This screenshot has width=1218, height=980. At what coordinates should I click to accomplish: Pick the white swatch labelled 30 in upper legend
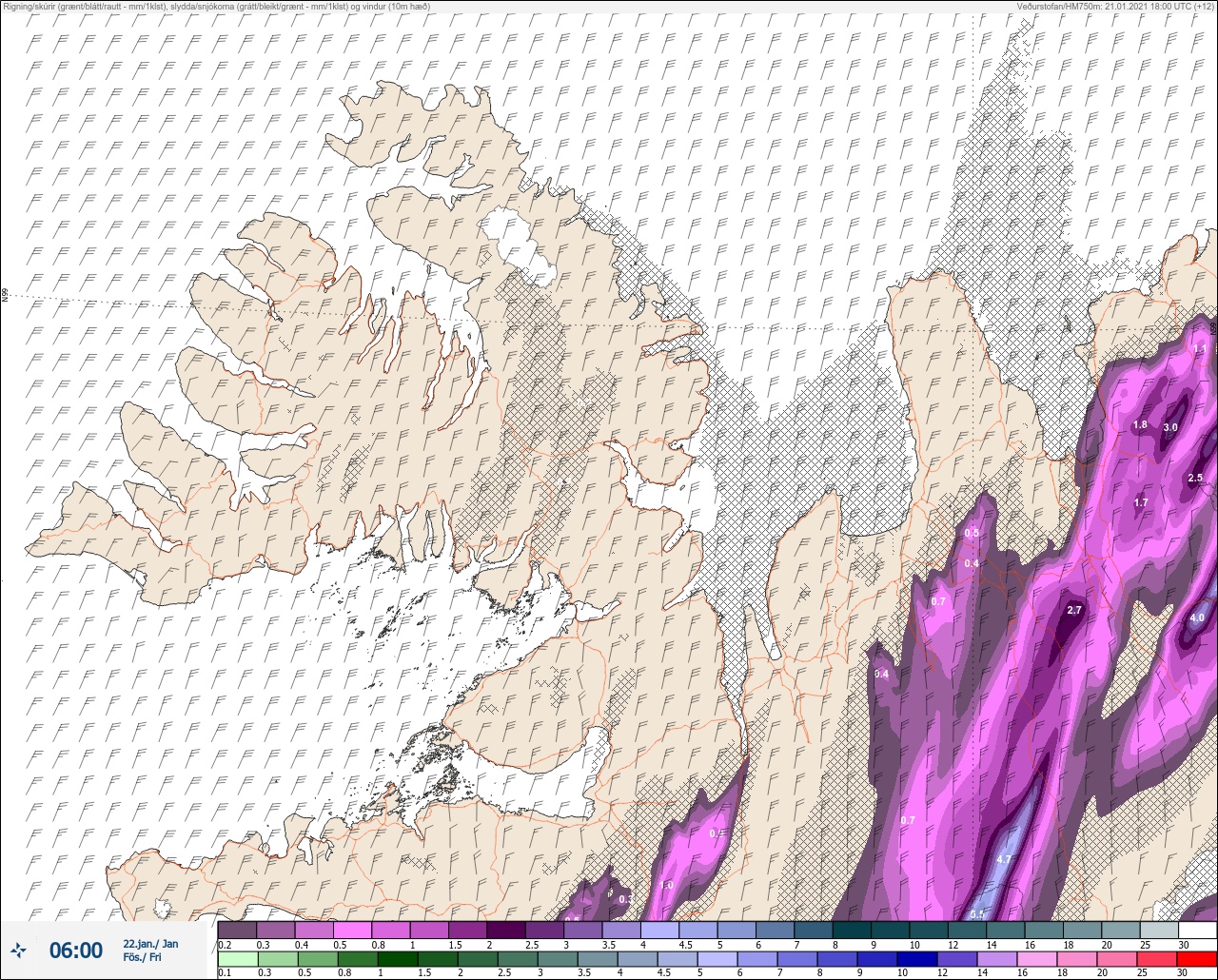click(1197, 930)
